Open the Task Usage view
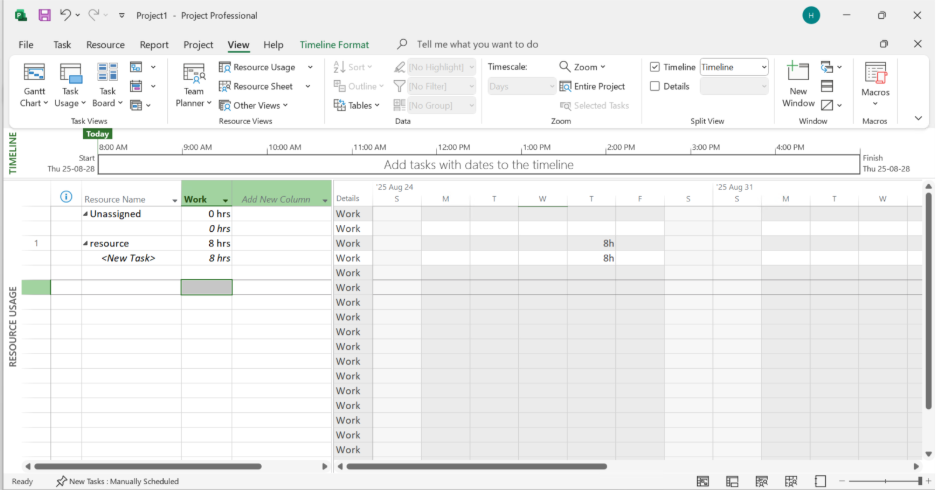Screen dimensions: 936x490 click(x=70, y=85)
